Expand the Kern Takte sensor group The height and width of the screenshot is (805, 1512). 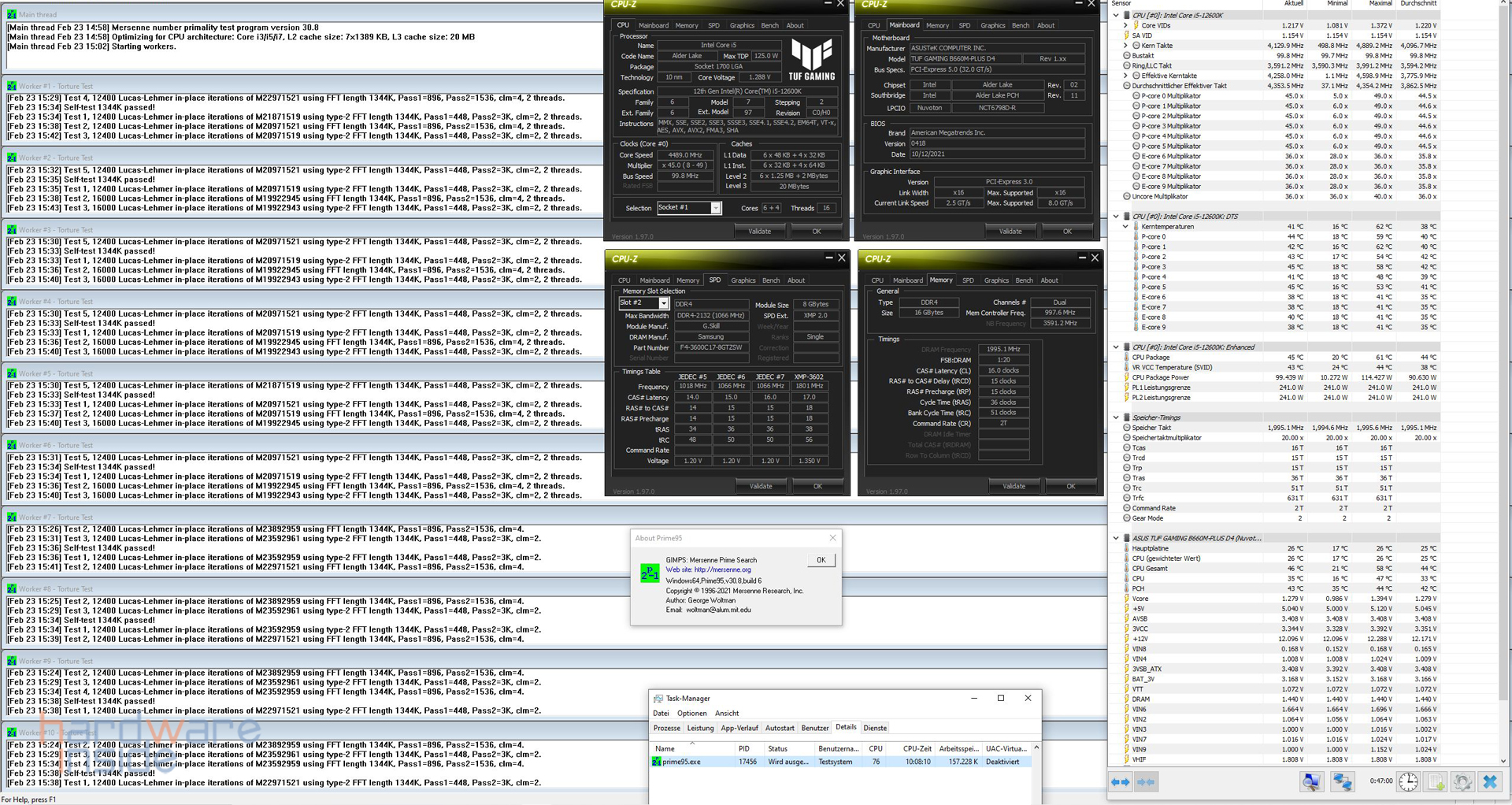(1126, 46)
